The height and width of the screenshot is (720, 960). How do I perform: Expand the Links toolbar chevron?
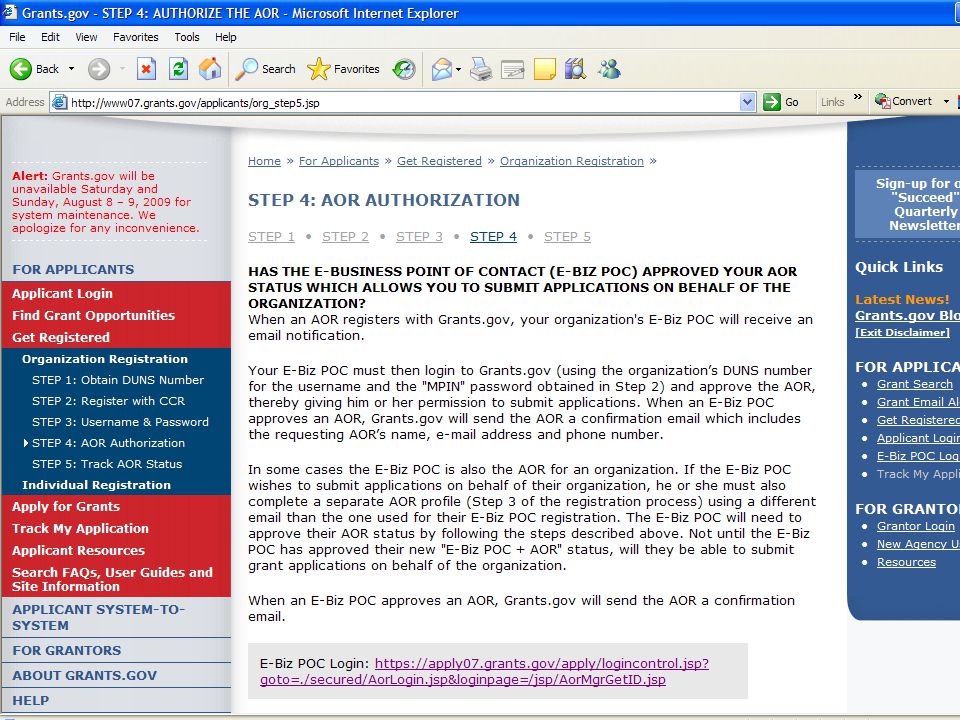[858, 97]
